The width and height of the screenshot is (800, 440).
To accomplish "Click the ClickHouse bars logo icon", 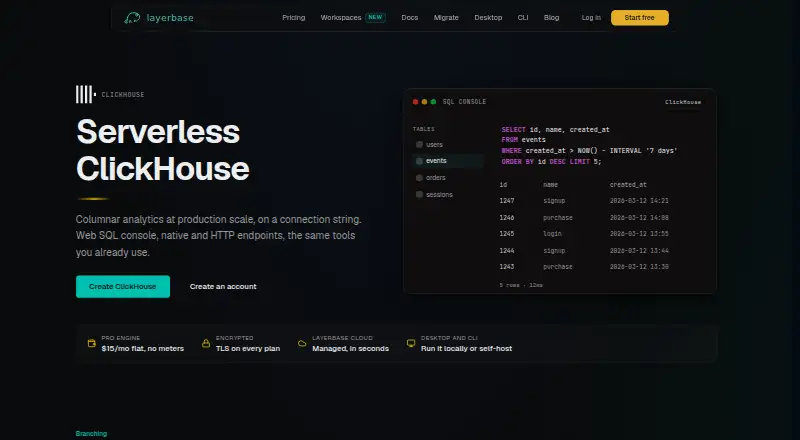I will (86, 94).
